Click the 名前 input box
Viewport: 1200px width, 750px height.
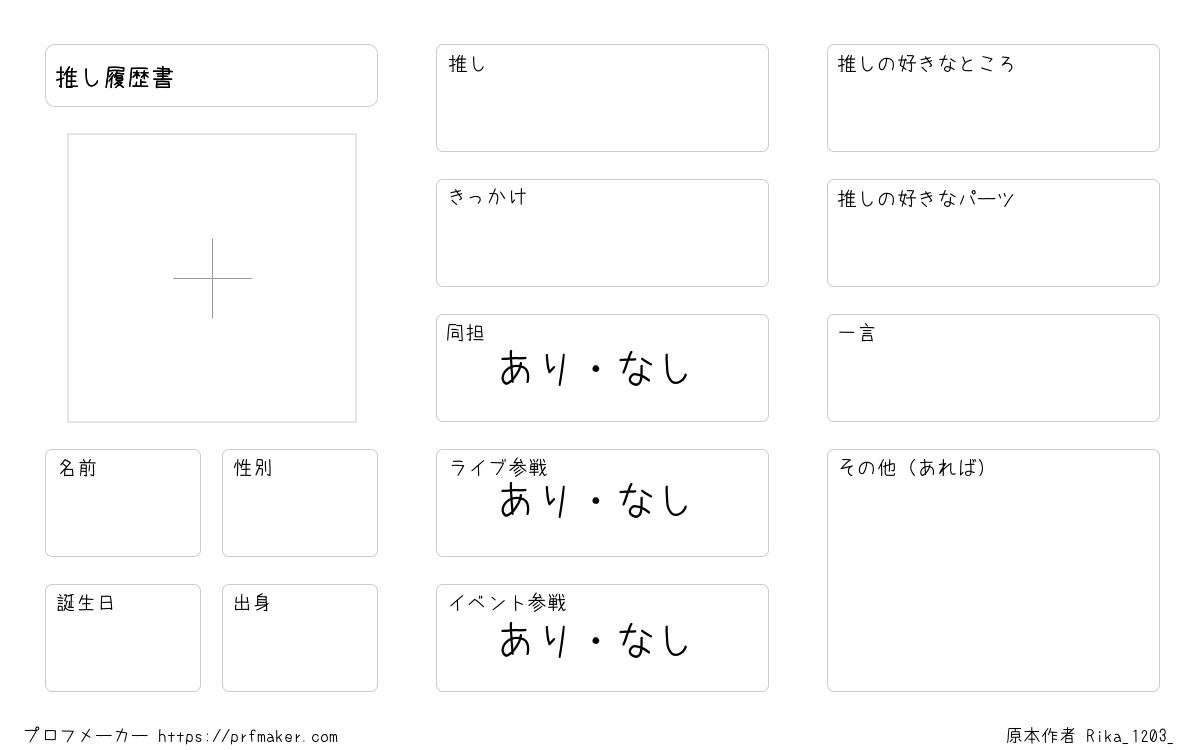pos(123,503)
